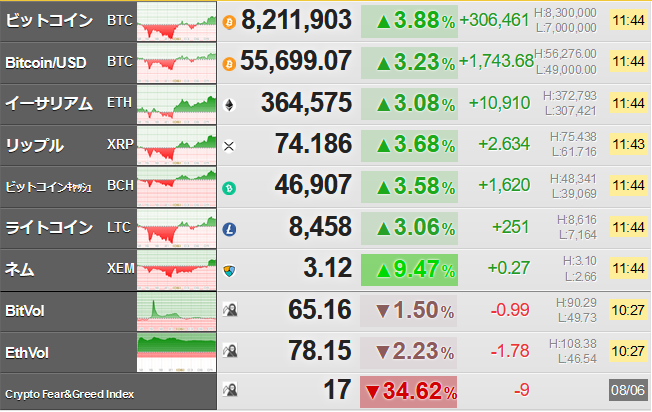The height and width of the screenshot is (412, 652).
Task: Click the BitVol value 65.16
Action: [320, 310]
